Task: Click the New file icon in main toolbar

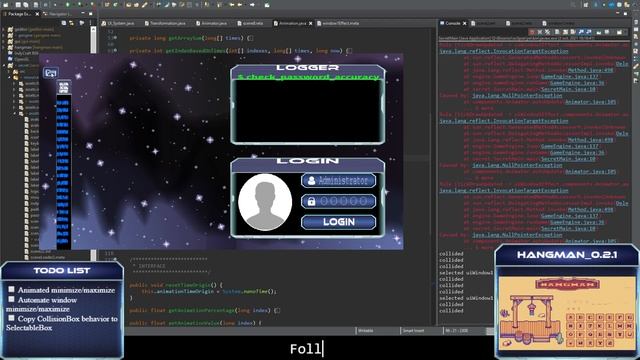Action: pos(6,4)
